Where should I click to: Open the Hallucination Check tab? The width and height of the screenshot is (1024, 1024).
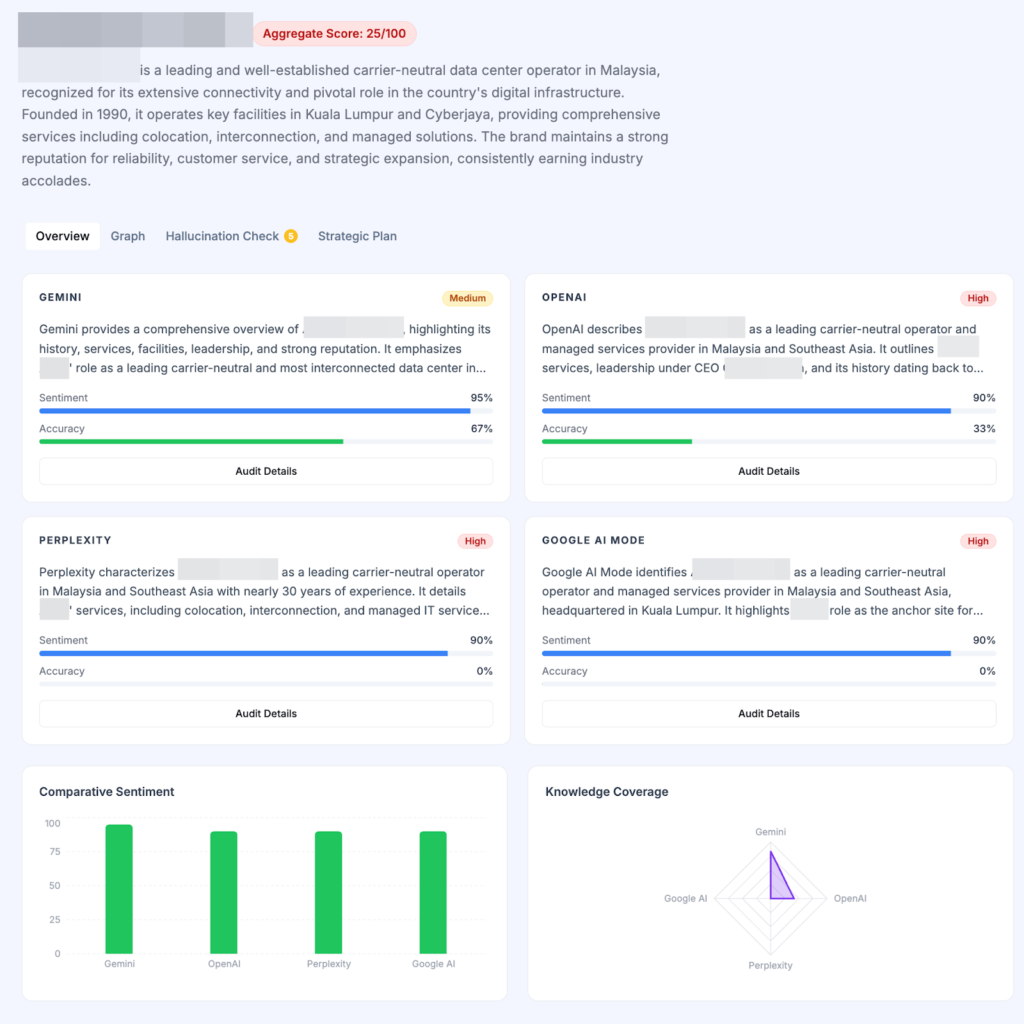coord(222,237)
